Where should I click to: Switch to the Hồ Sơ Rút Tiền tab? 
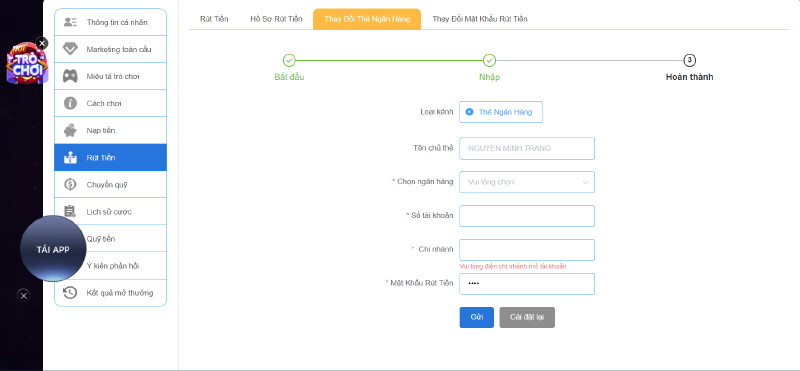(x=276, y=19)
